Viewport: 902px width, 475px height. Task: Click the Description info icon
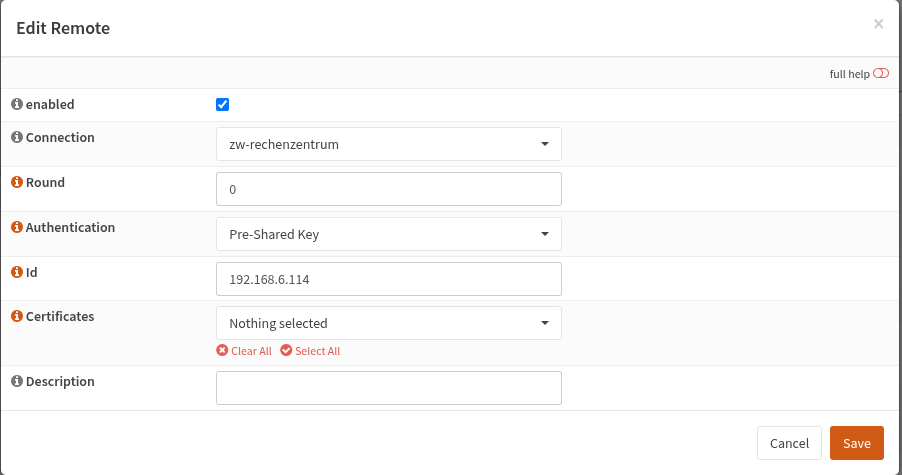click(x=17, y=382)
